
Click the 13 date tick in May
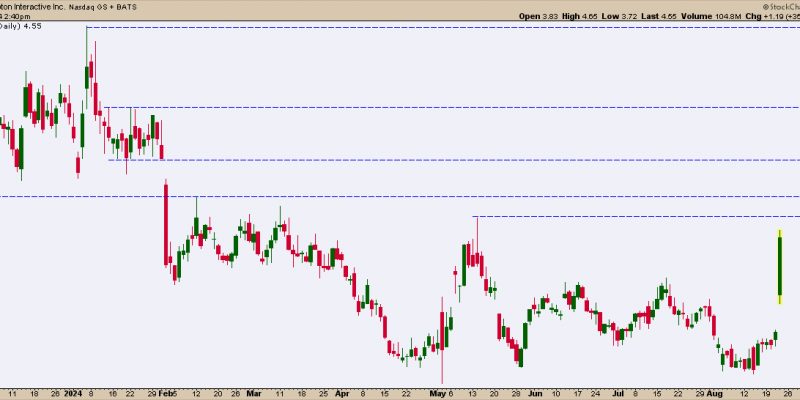click(x=472, y=394)
